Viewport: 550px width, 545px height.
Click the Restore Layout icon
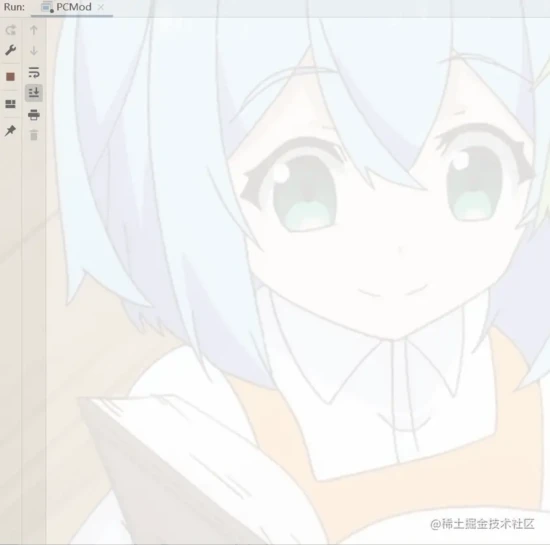point(11,104)
